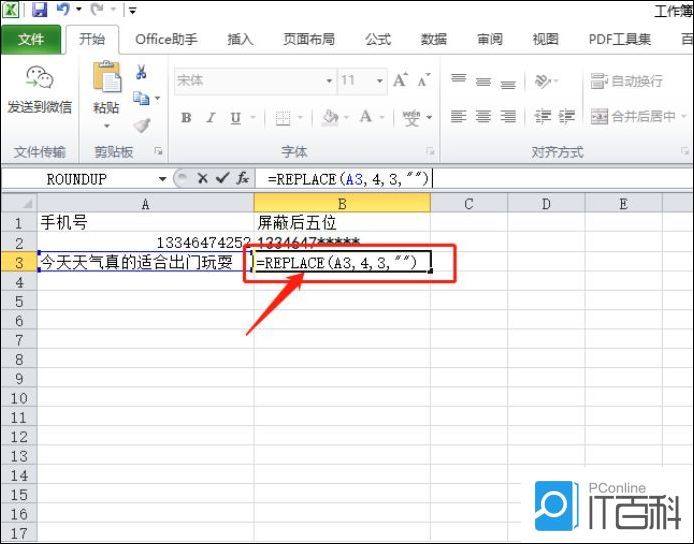Click the Redo arrow icon

click(x=96, y=9)
